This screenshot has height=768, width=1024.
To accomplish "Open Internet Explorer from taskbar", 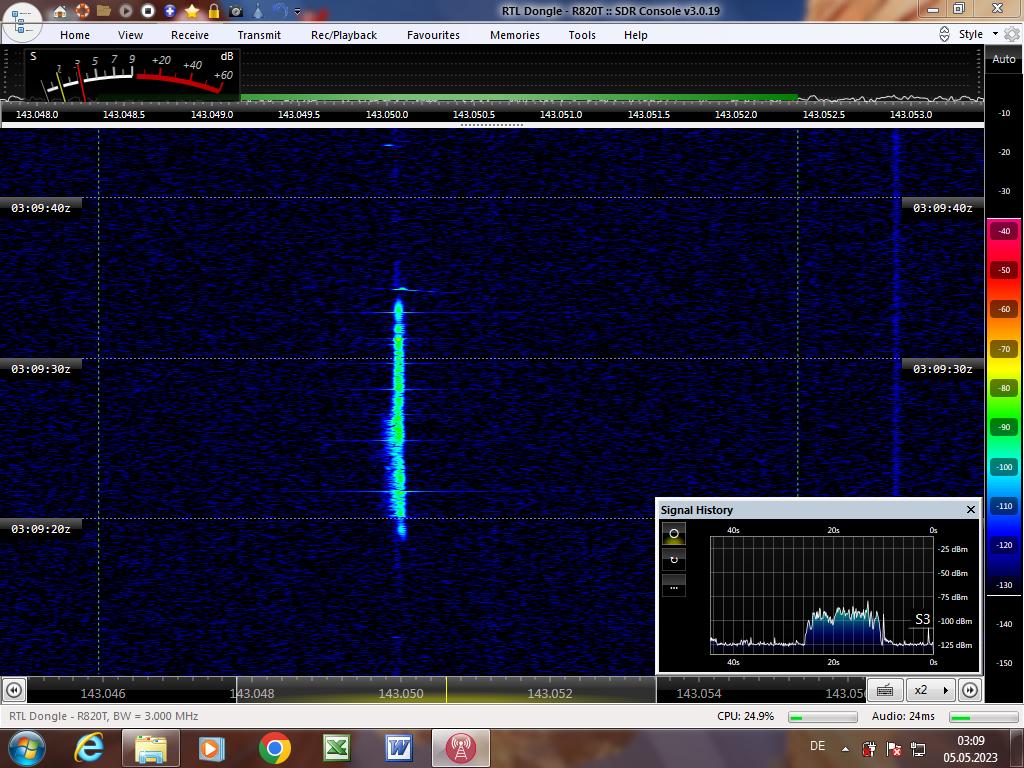I will [x=89, y=748].
